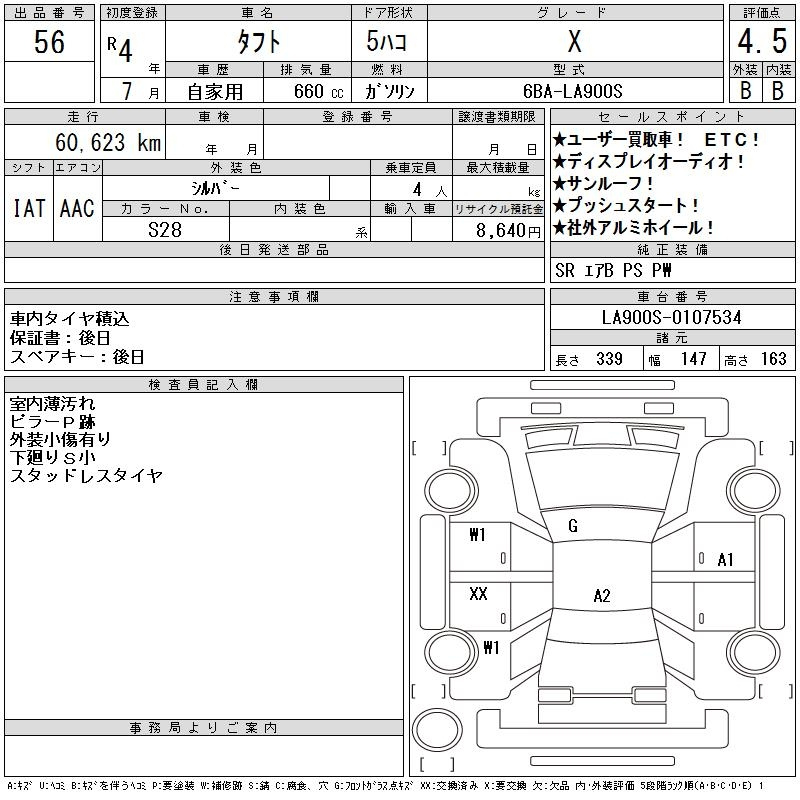
Task: Select the vehicle history 自家用
Action: pos(215,92)
